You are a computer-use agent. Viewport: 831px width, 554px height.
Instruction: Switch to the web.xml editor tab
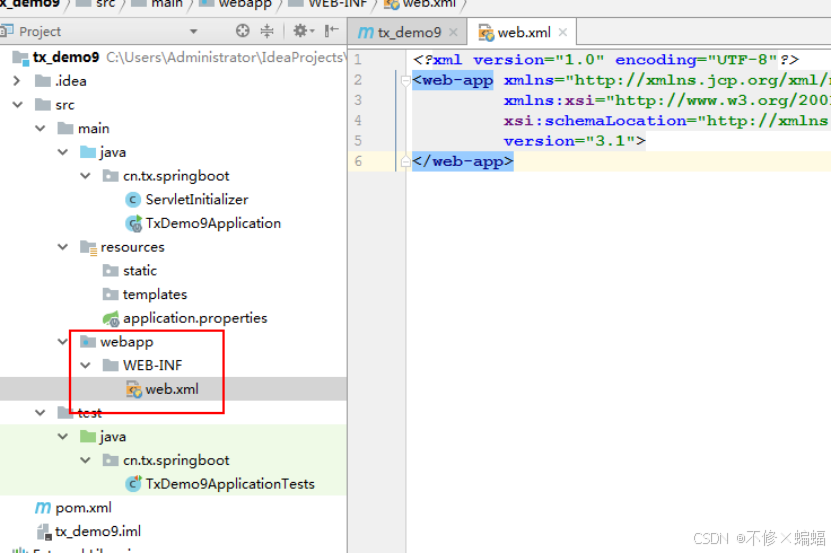point(524,32)
